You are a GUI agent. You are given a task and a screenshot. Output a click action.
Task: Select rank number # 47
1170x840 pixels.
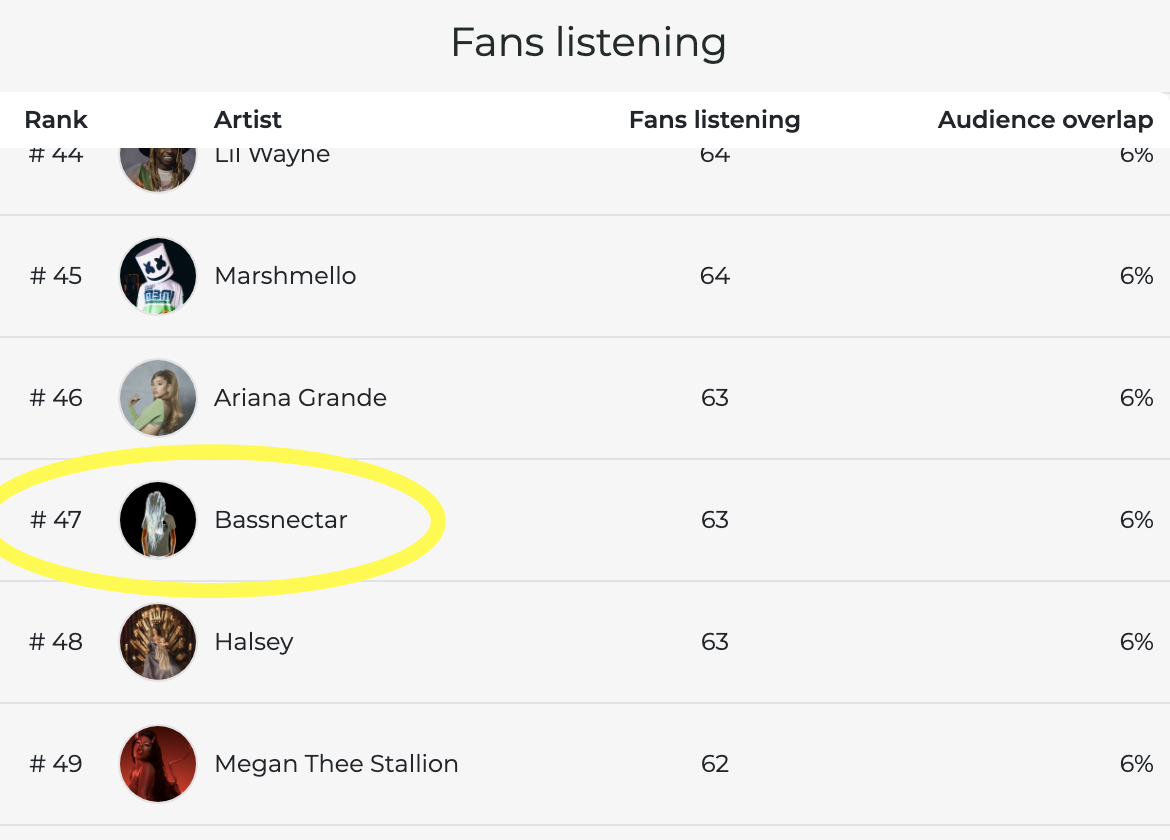pos(56,520)
